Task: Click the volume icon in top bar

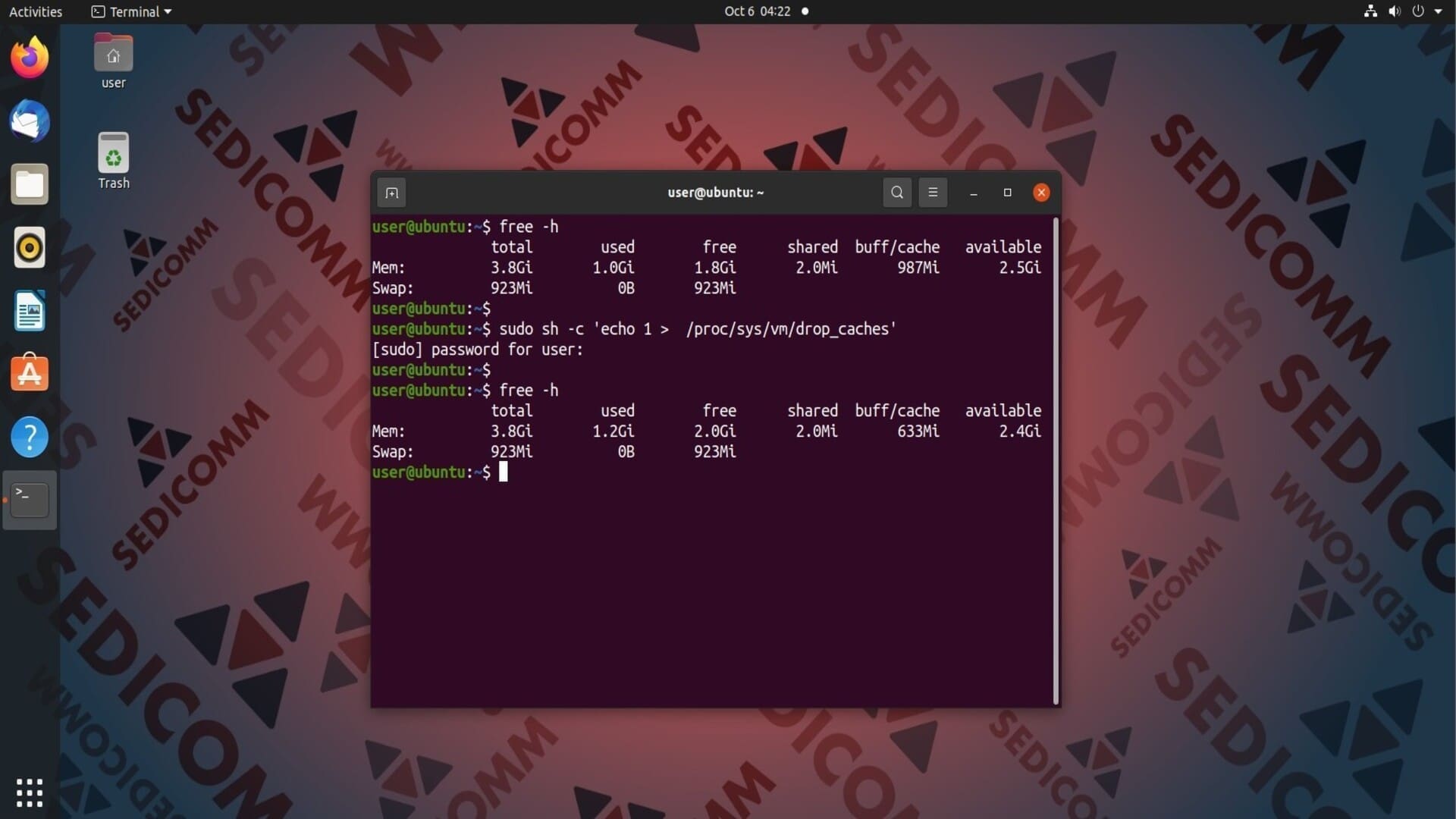Action: [1395, 11]
